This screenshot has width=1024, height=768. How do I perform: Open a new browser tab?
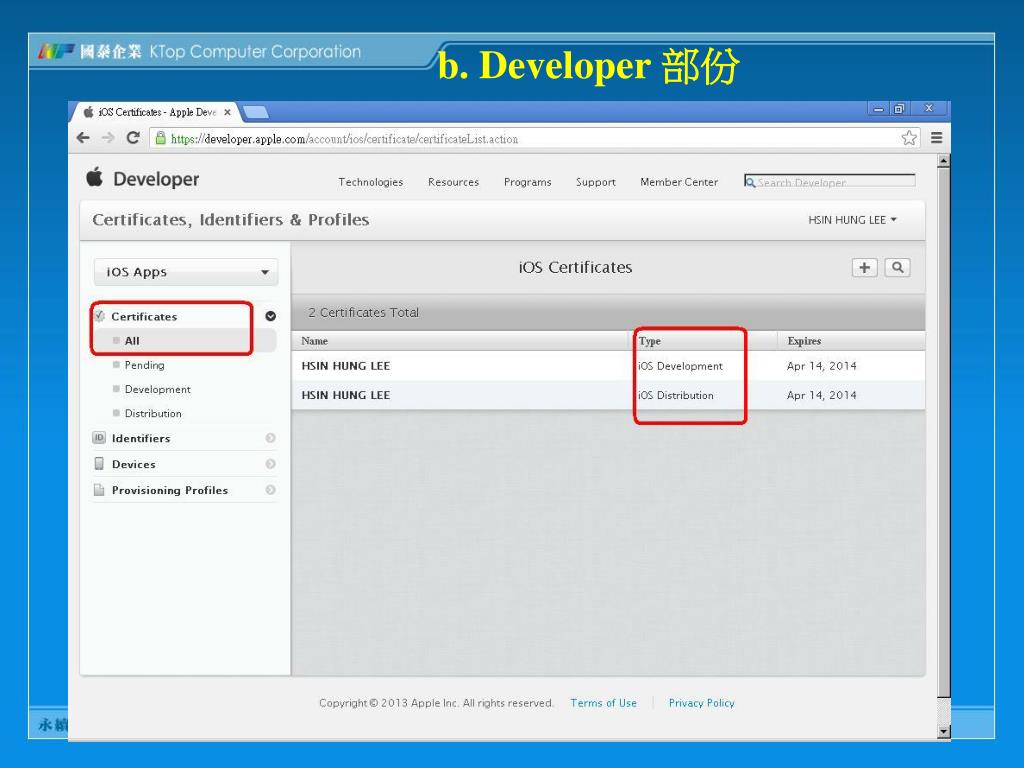point(255,112)
